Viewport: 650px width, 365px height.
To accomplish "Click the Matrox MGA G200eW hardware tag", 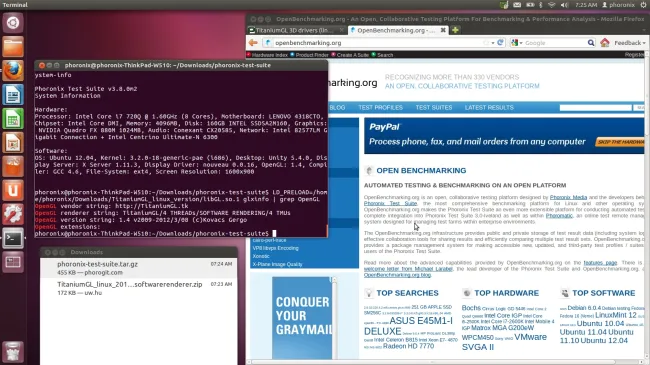I will pos(502,328).
